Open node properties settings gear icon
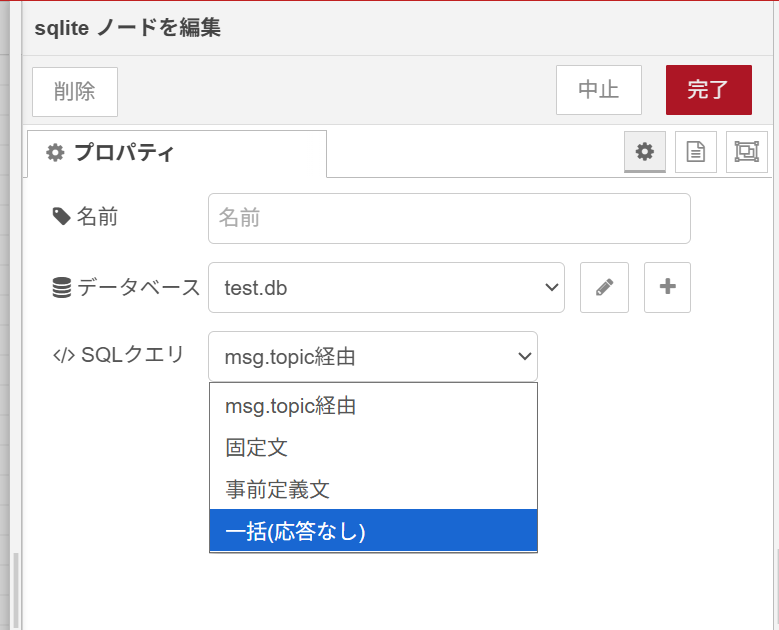This screenshot has height=630, width=779. pos(645,152)
